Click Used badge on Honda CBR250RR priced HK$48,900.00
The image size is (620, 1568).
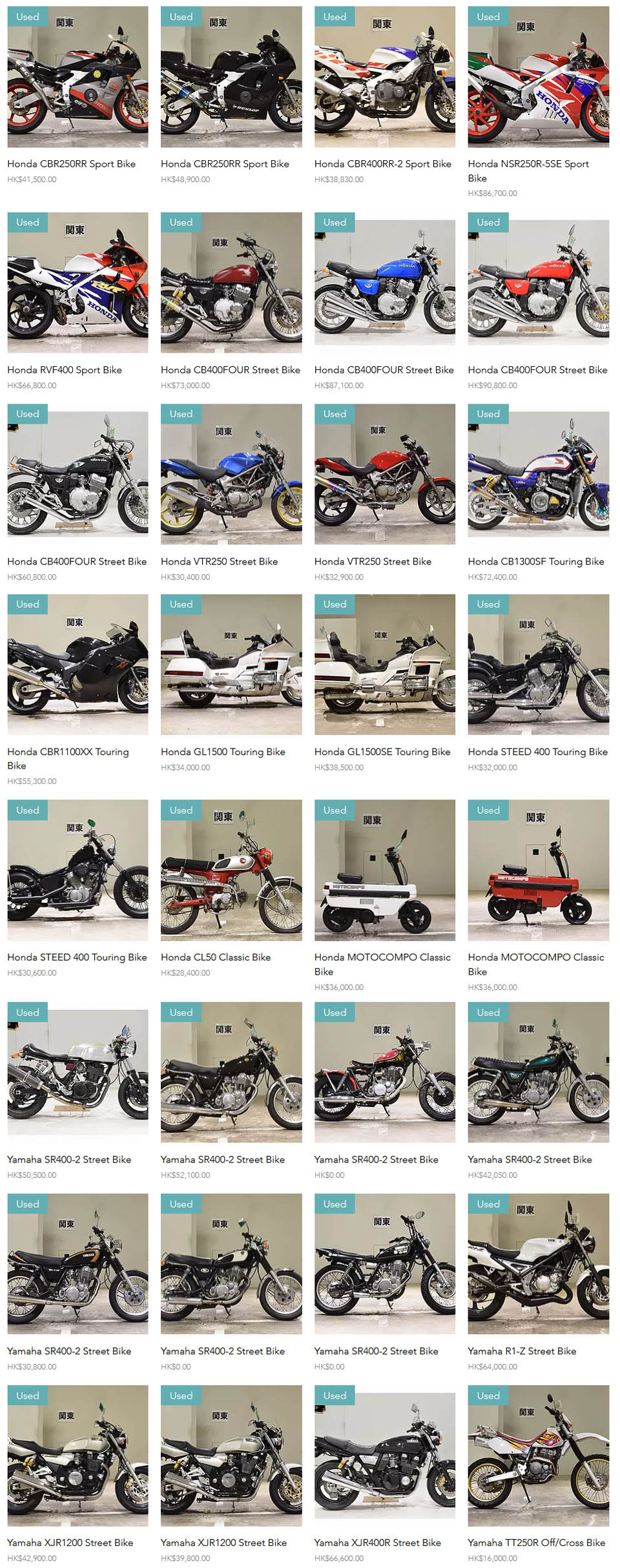(181, 17)
